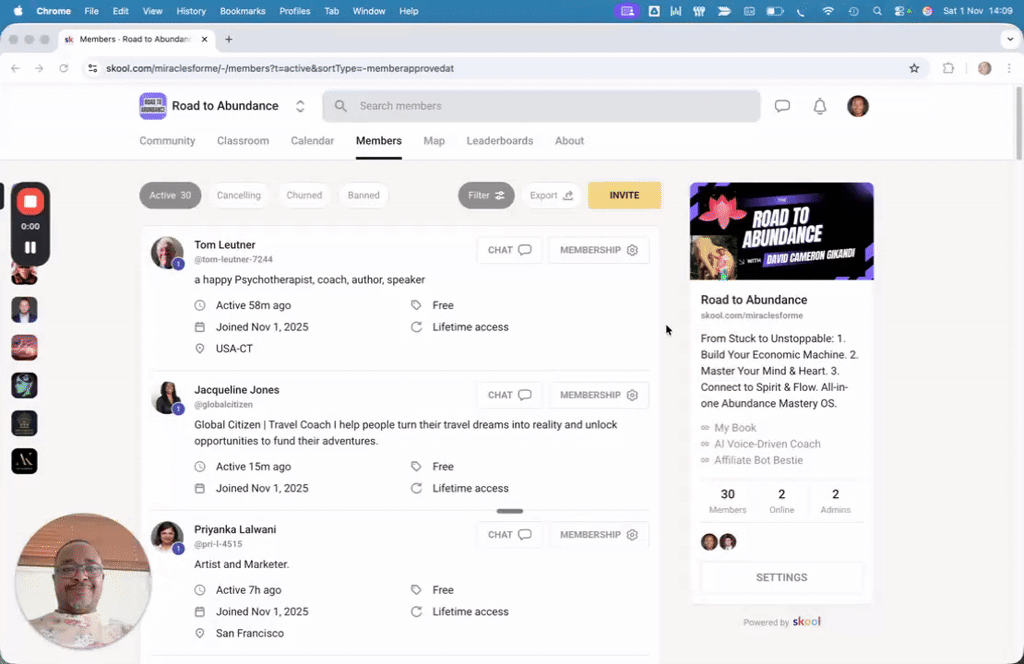
Task: Bookmark this page with the star icon
Action: pyautogui.click(x=914, y=68)
